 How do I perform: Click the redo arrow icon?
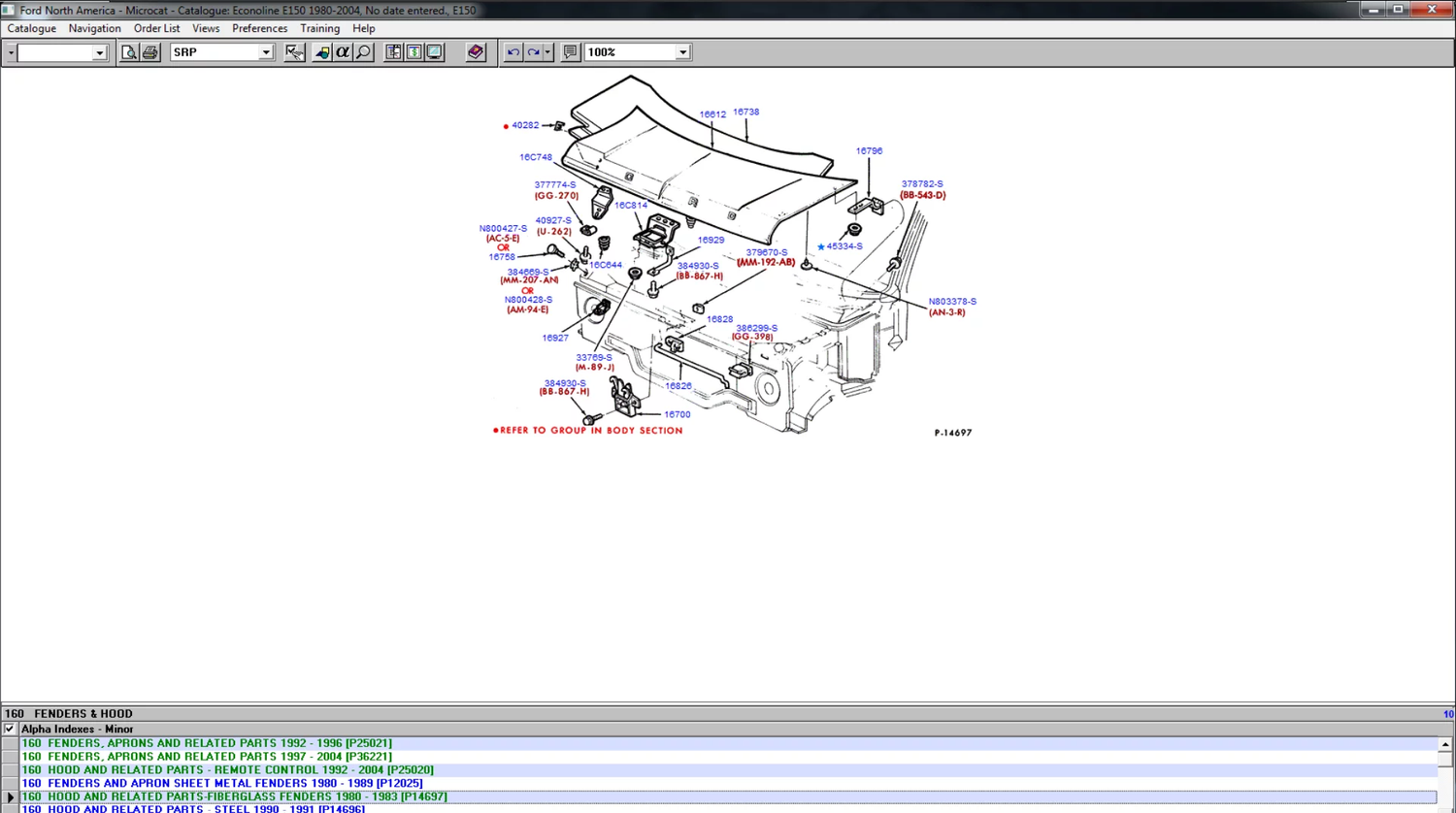pos(533,52)
